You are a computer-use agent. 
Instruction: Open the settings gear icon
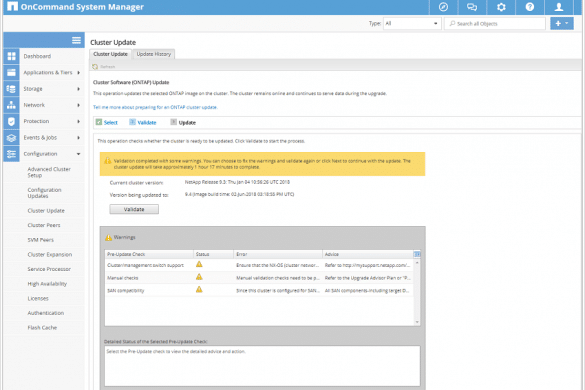501,7
